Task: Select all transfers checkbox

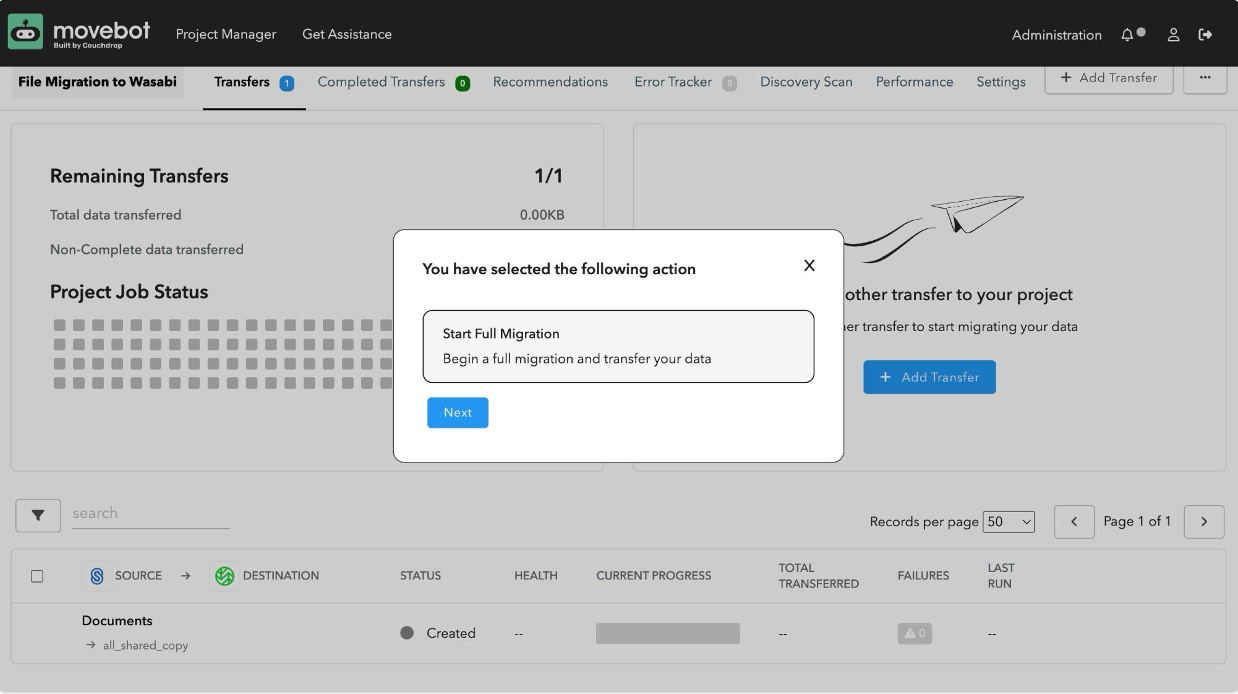Action: pos(37,576)
